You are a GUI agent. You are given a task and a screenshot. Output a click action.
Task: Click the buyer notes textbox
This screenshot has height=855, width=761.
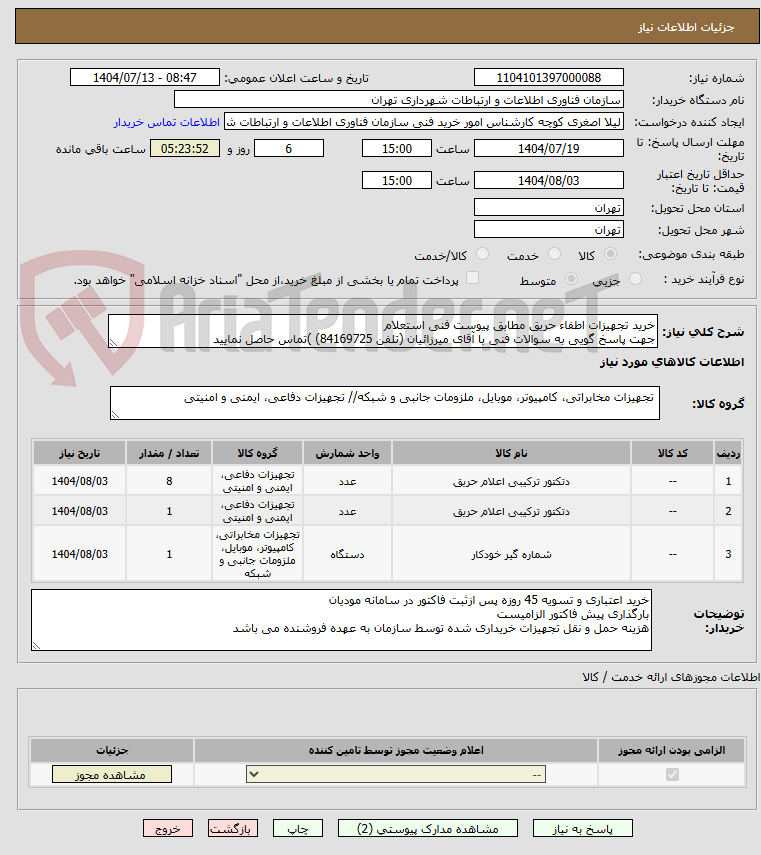coord(341,620)
